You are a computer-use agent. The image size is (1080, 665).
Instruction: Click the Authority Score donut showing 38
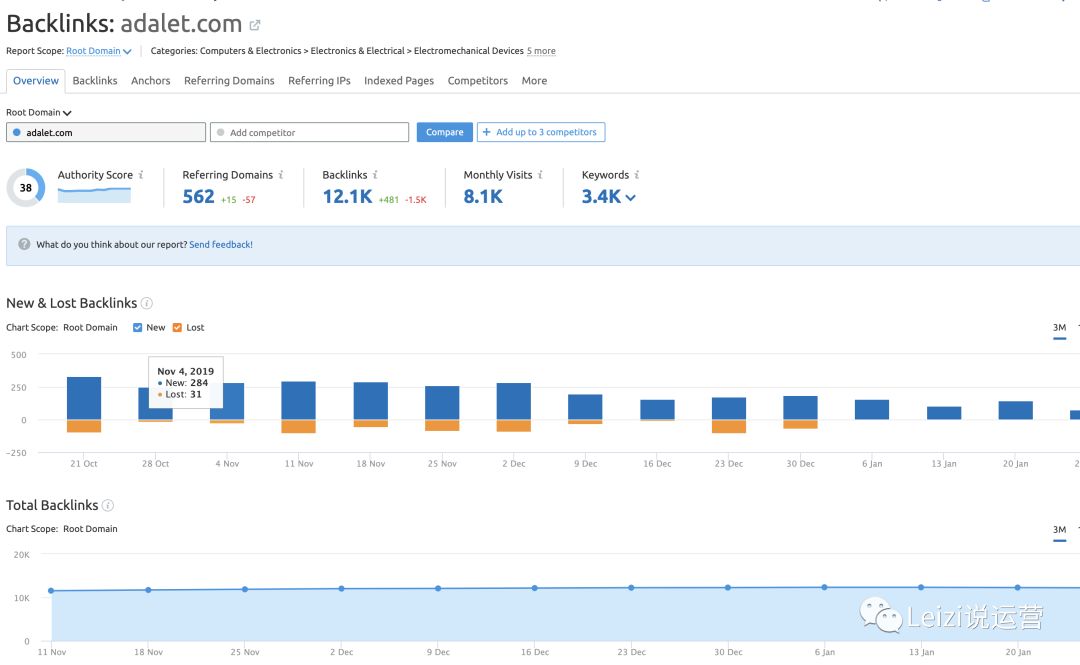(25, 187)
